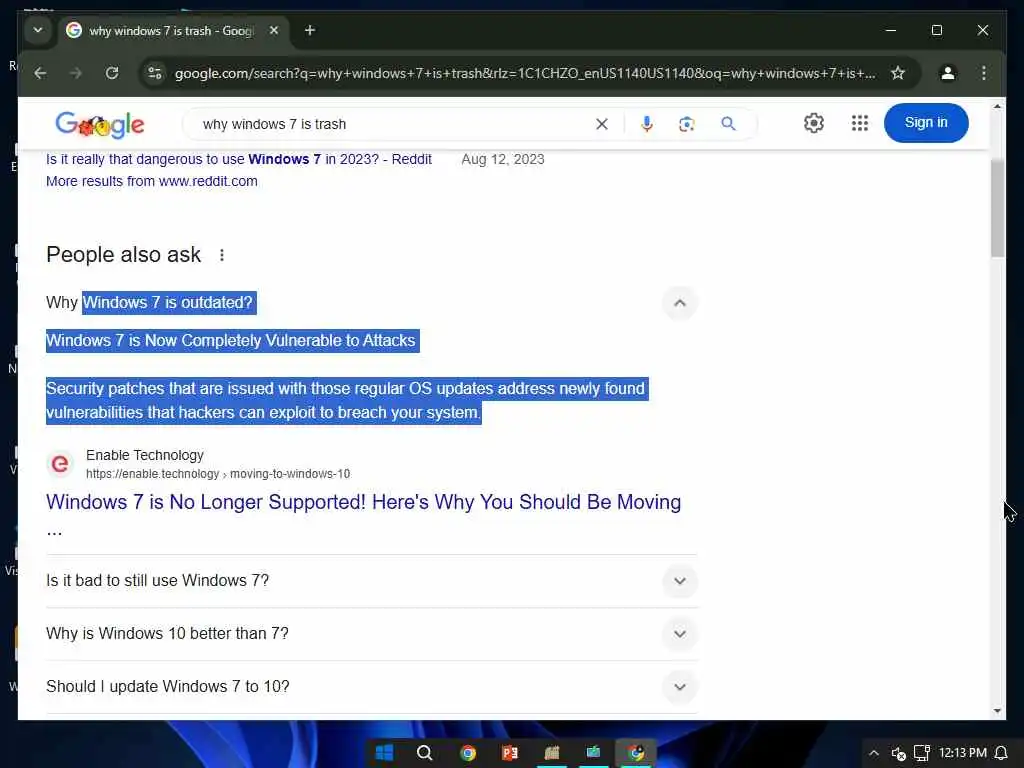Open the Google apps grid
The width and height of the screenshot is (1024, 768).
point(859,123)
